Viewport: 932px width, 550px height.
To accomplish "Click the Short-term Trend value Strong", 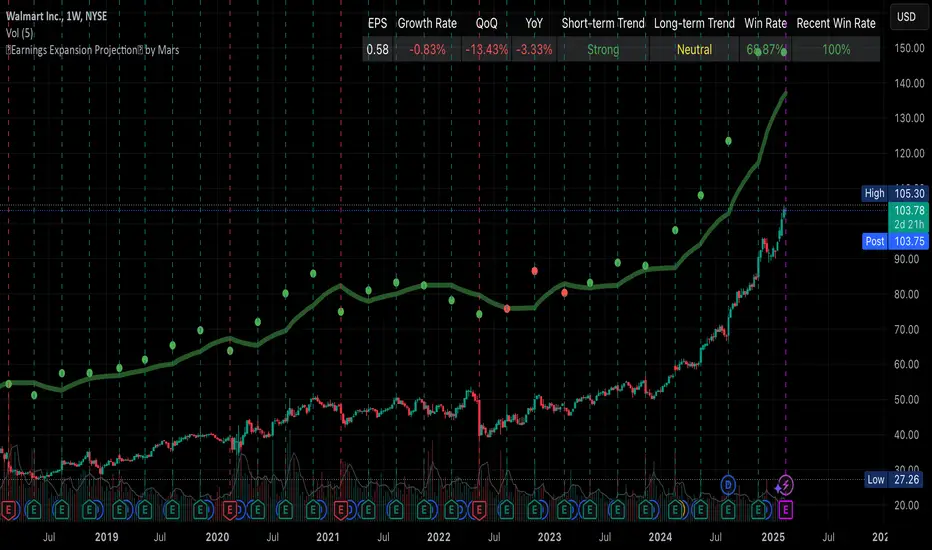I will (603, 49).
